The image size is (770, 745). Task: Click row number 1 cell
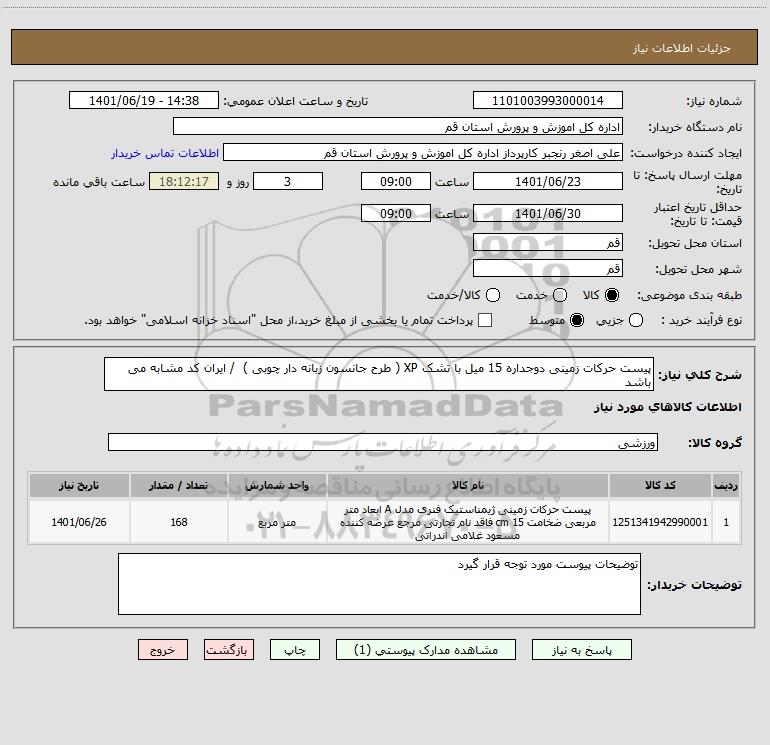pos(726,522)
